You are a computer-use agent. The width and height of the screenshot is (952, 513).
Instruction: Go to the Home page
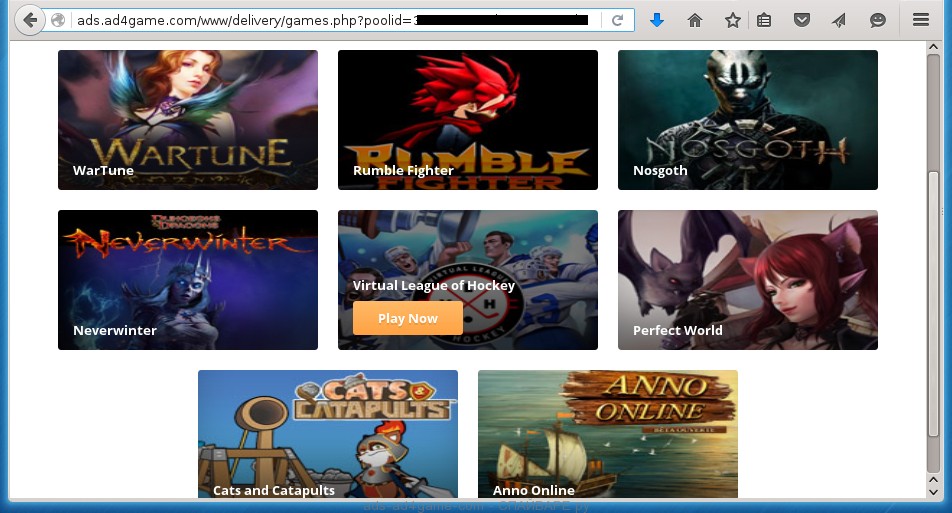(x=695, y=20)
